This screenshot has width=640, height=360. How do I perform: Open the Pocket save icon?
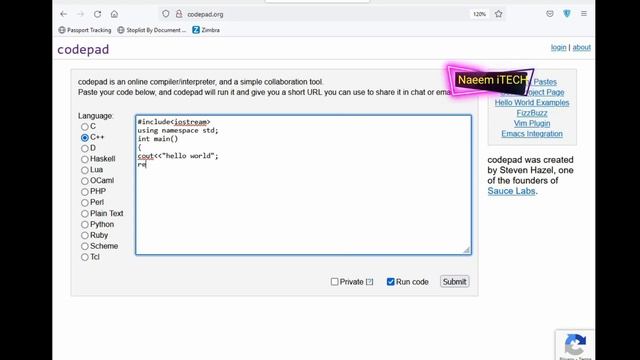pyautogui.click(x=550, y=14)
